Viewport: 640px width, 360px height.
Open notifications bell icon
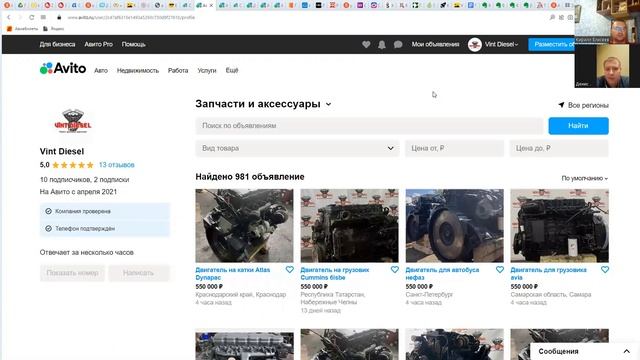382,44
